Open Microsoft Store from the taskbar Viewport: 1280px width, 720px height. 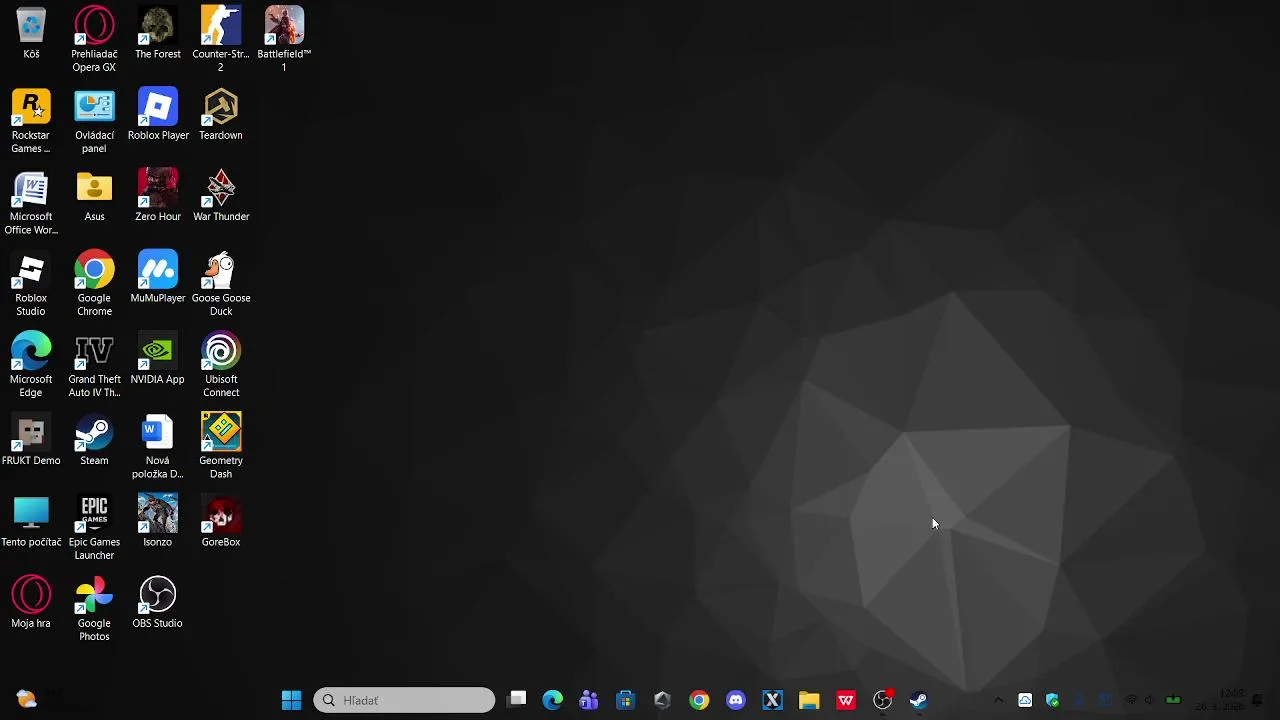[x=626, y=700]
